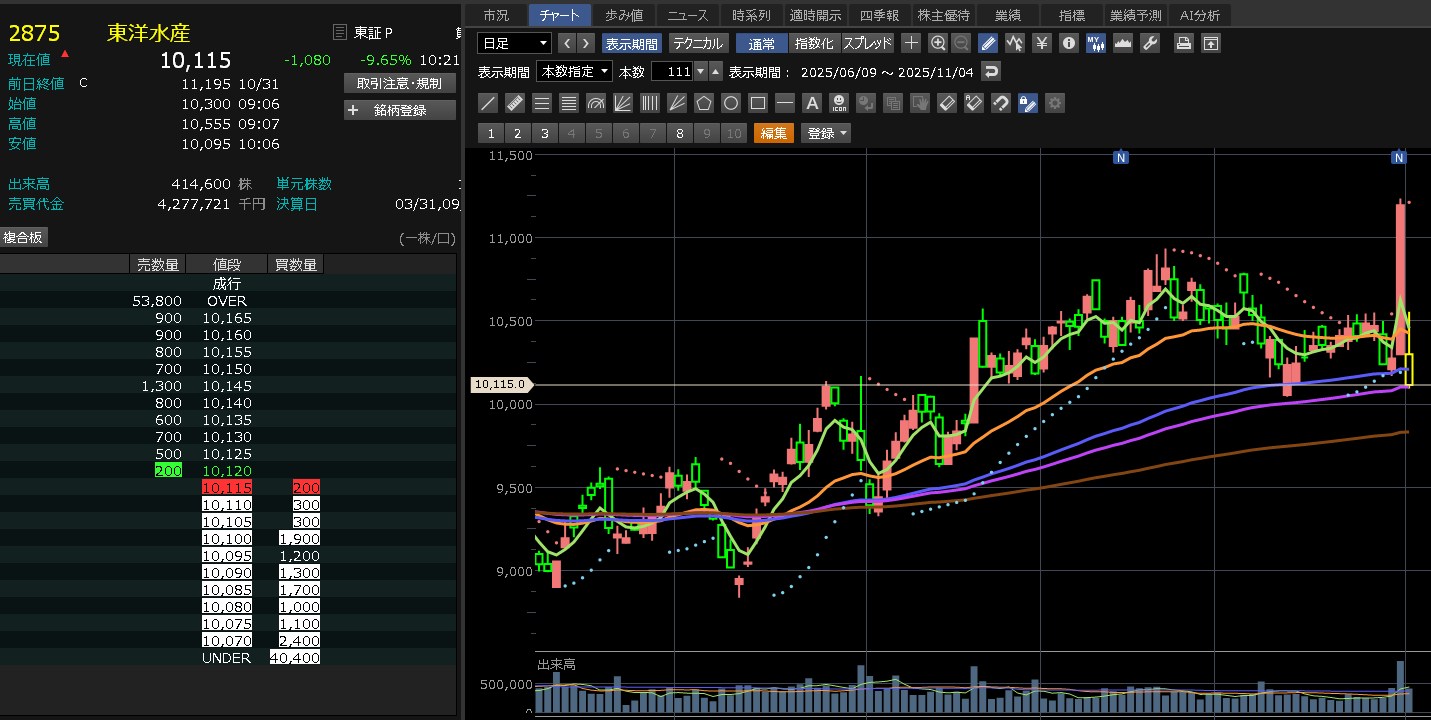Switch chart mode to 指数化
Screen dimensions: 1431x720
(x=813, y=43)
